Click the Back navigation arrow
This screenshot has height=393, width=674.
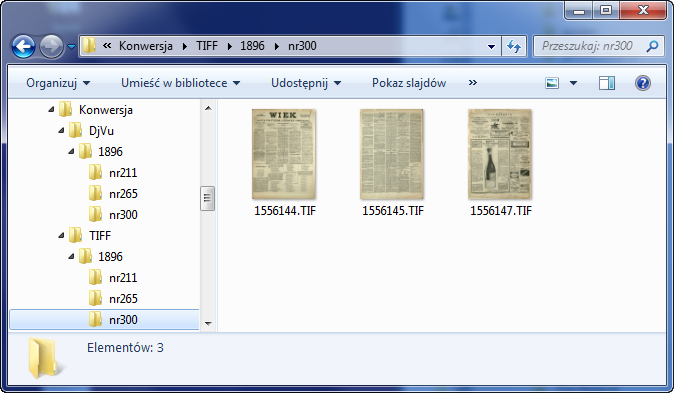coord(23,46)
